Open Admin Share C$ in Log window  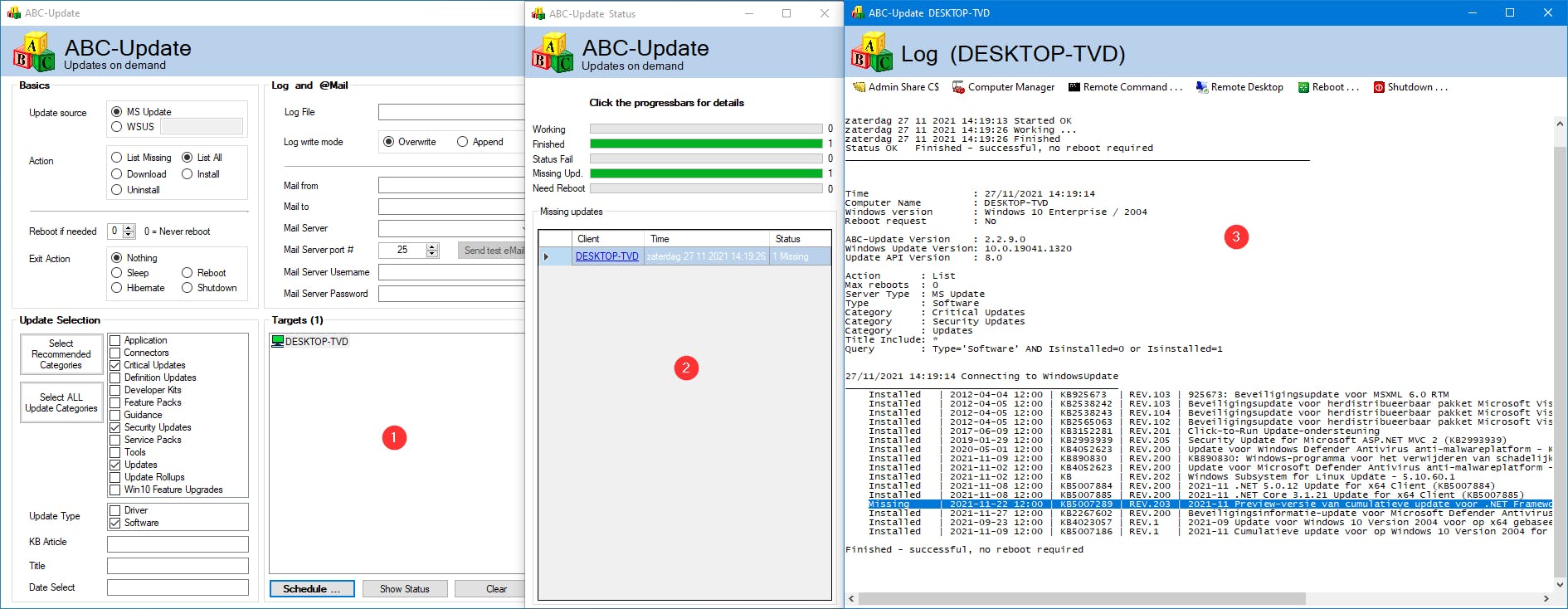(896, 87)
